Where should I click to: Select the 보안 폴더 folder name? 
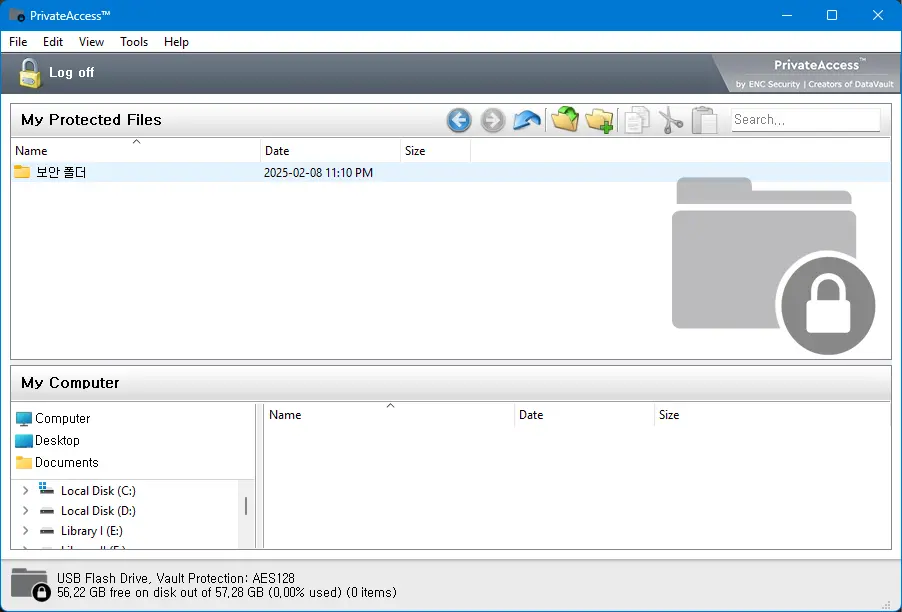pos(61,173)
